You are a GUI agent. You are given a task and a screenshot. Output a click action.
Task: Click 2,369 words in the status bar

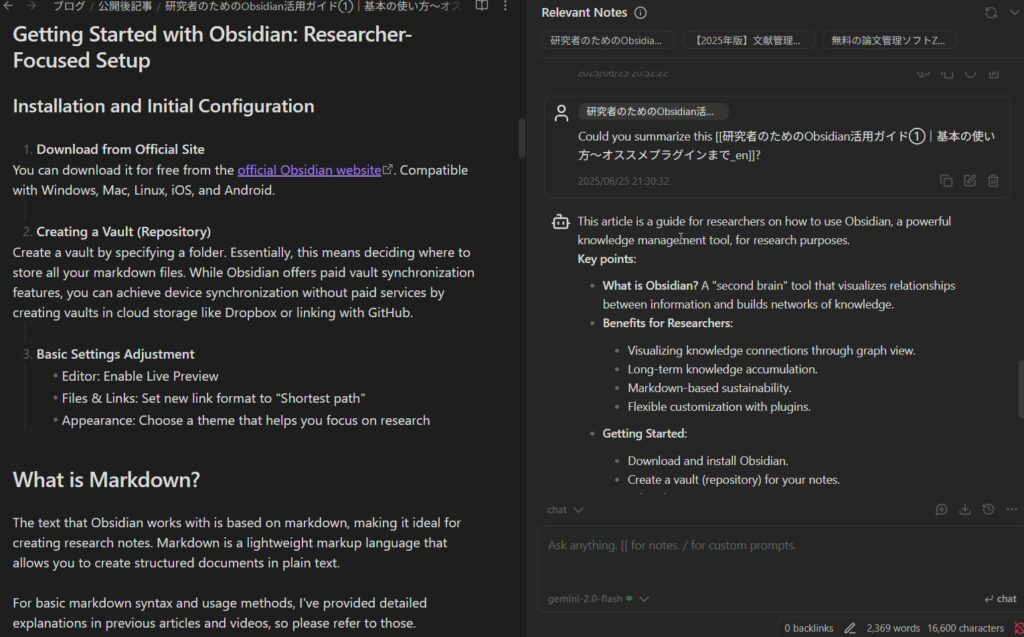[x=893, y=628]
